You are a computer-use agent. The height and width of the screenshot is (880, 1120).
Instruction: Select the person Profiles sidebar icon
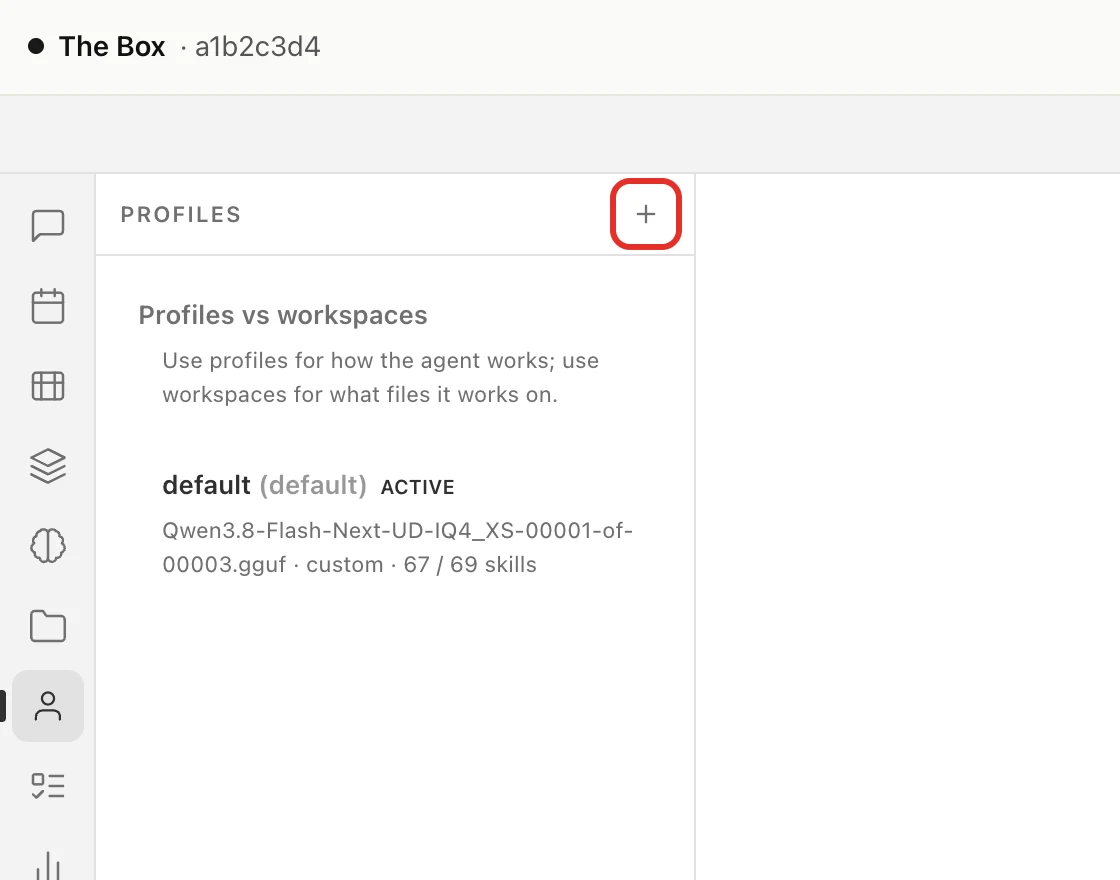(x=48, y=706)
